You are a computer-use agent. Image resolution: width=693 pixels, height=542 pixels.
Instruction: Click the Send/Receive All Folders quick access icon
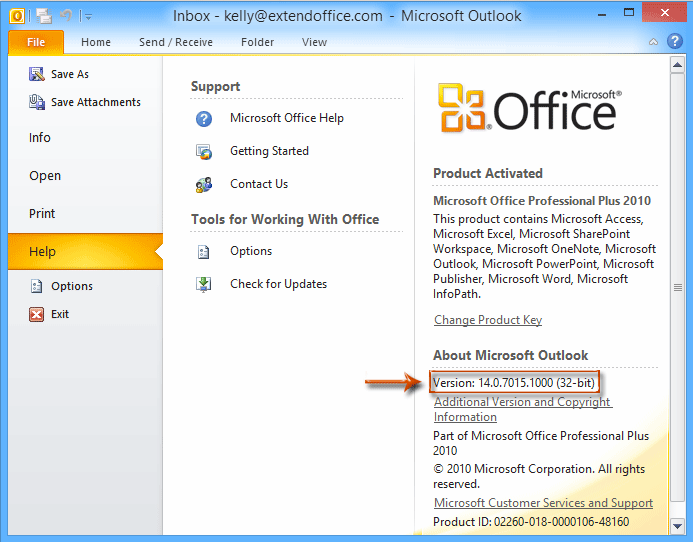pyautogui.click(x=44, y=16)
